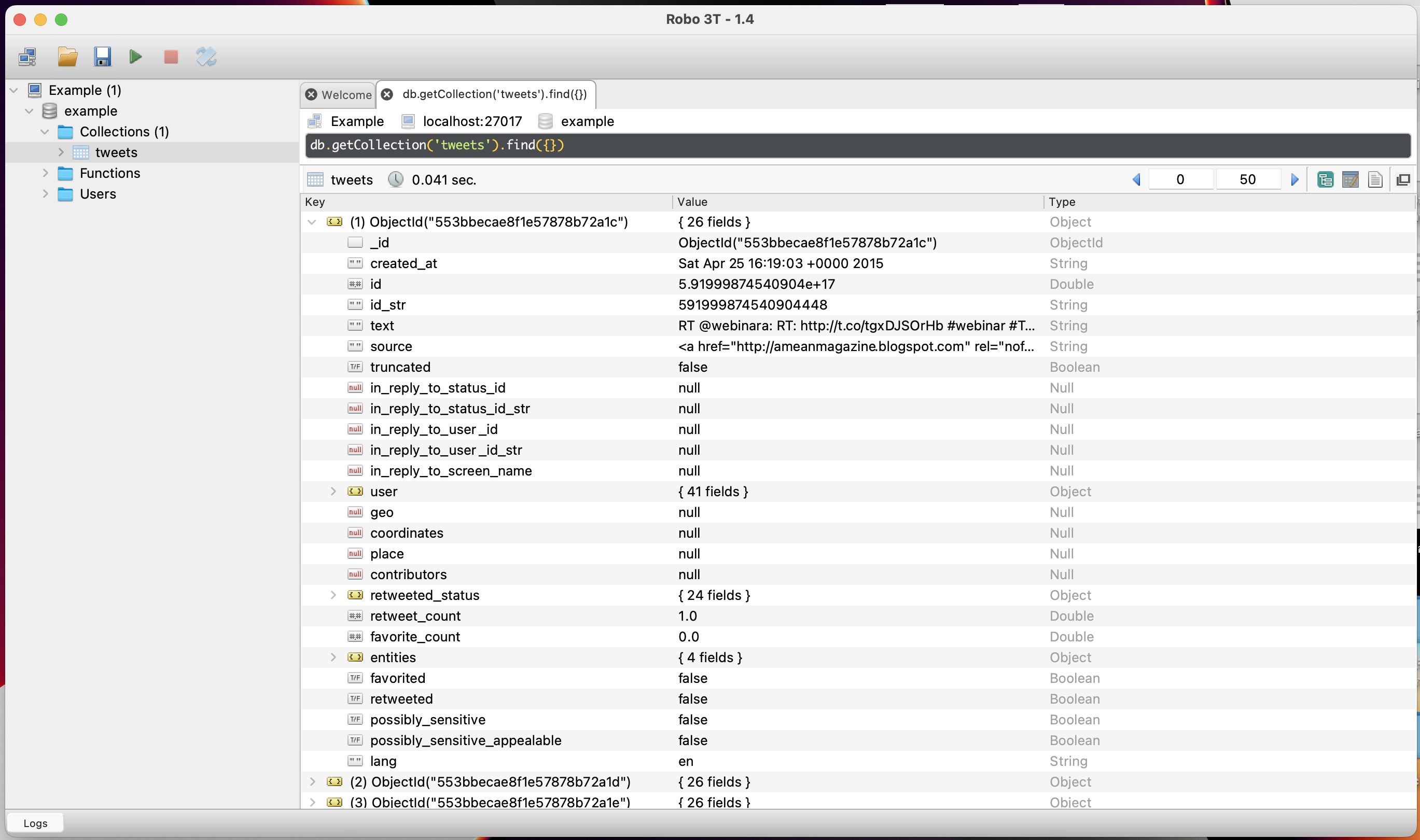Click the detach results window icon
Viewport: 1420px width, 840px height.
[1403, 179]
